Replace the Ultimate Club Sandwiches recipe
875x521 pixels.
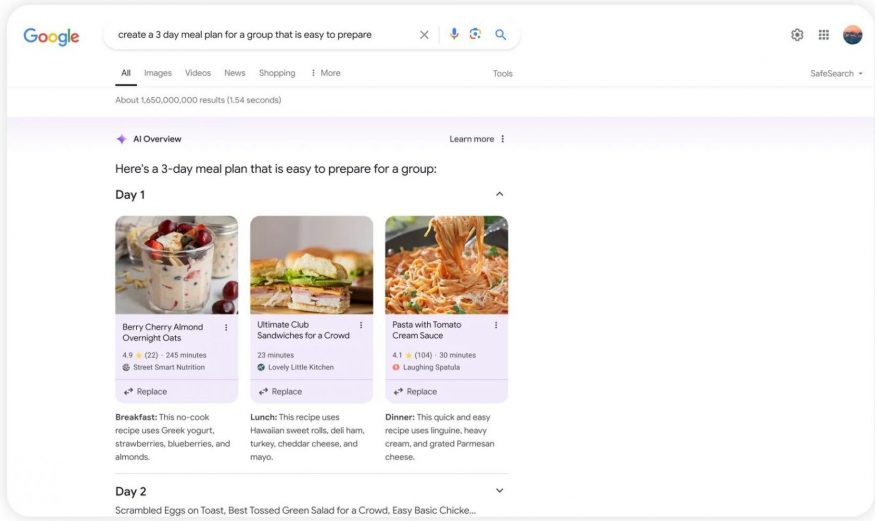[280, 391]
